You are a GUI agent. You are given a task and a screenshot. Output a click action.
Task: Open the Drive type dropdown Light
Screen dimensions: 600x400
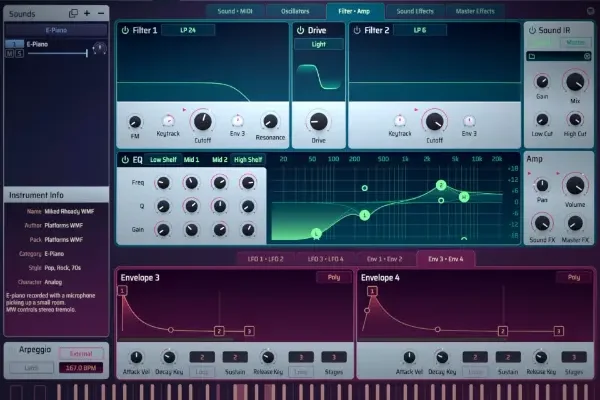tap(318, 45)
